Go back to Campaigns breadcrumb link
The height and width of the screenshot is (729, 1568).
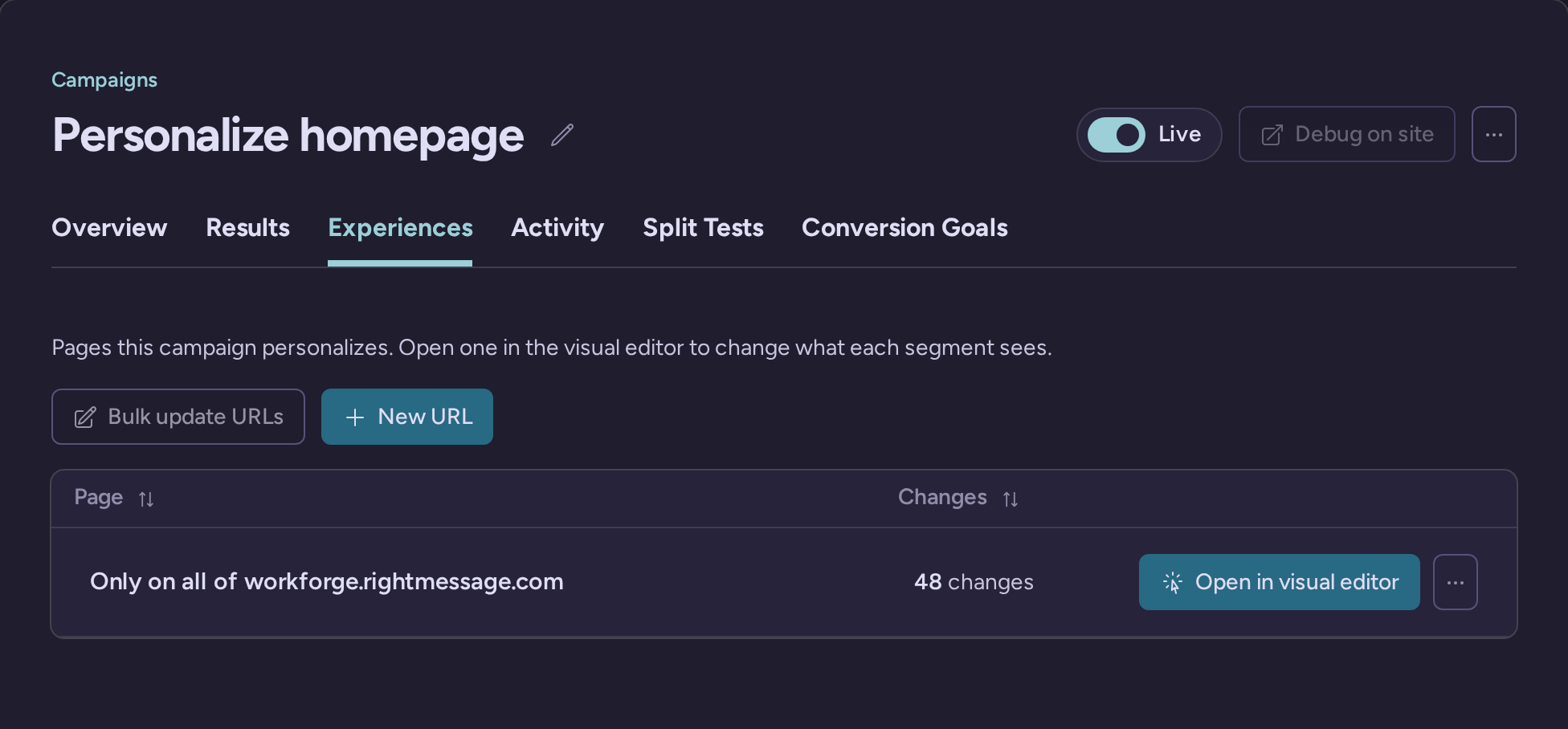[104, 79]
